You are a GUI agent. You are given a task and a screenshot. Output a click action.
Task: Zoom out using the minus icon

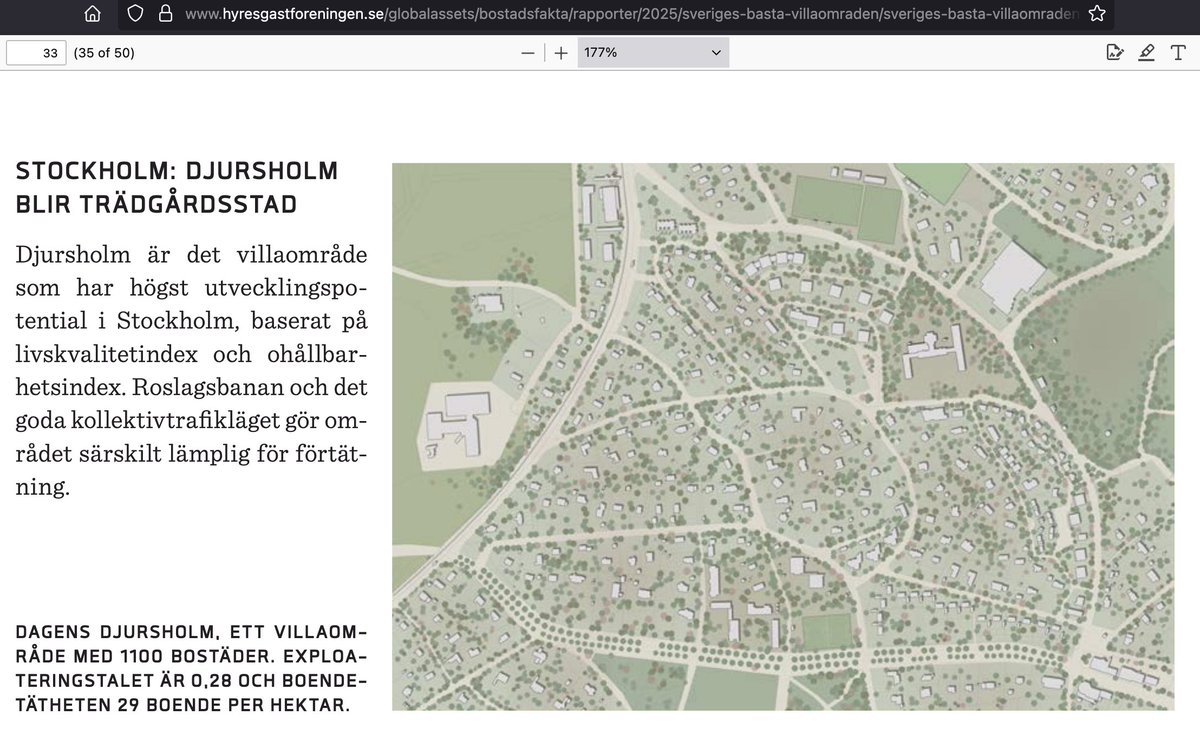tap(528, 52)
